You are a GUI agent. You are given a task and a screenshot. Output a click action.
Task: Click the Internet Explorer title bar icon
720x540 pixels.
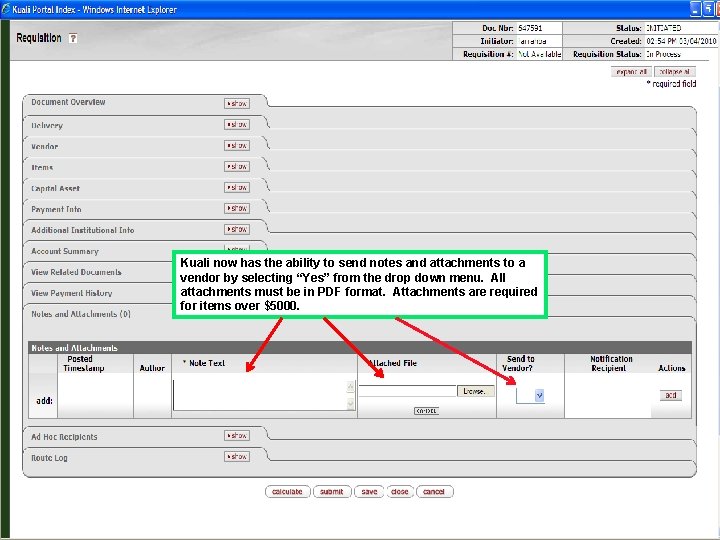pos(6,9)
